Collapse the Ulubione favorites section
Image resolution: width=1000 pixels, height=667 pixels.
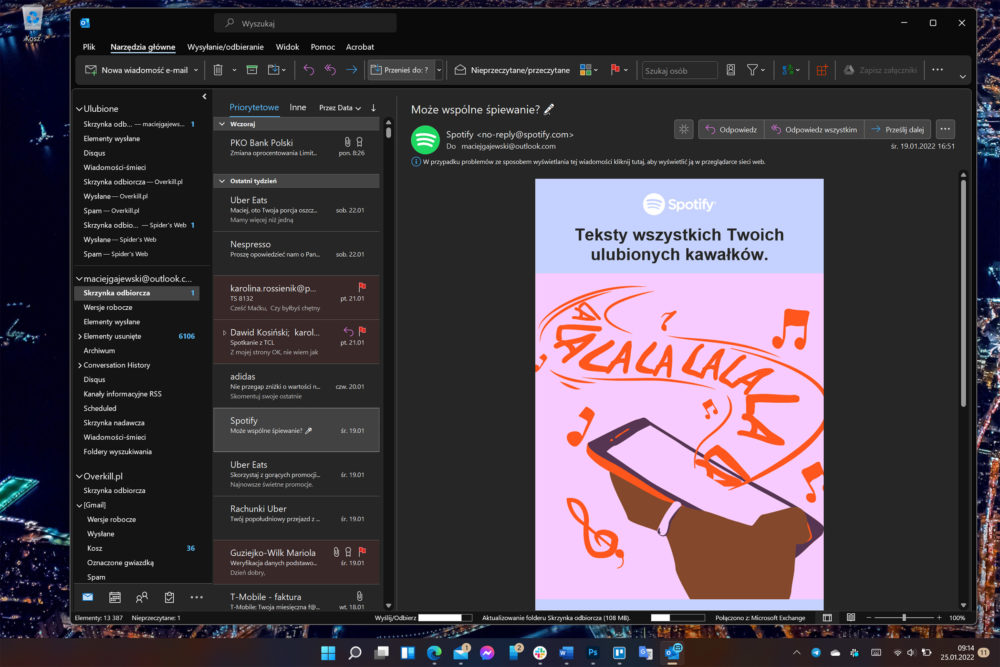pyautogui.click(x=79, y=109)
